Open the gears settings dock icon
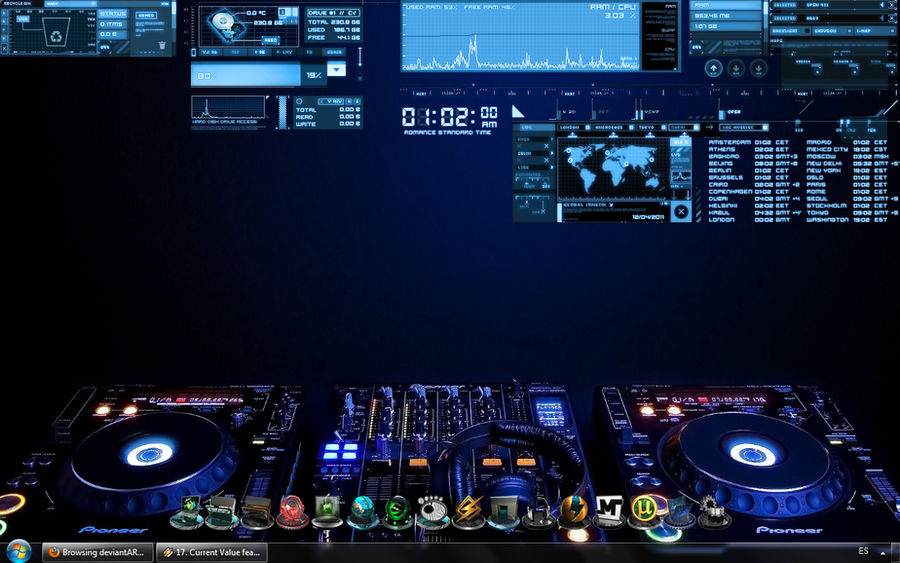Image resolution: width=900 pixels, height=563 pixels. coord(713,512)
